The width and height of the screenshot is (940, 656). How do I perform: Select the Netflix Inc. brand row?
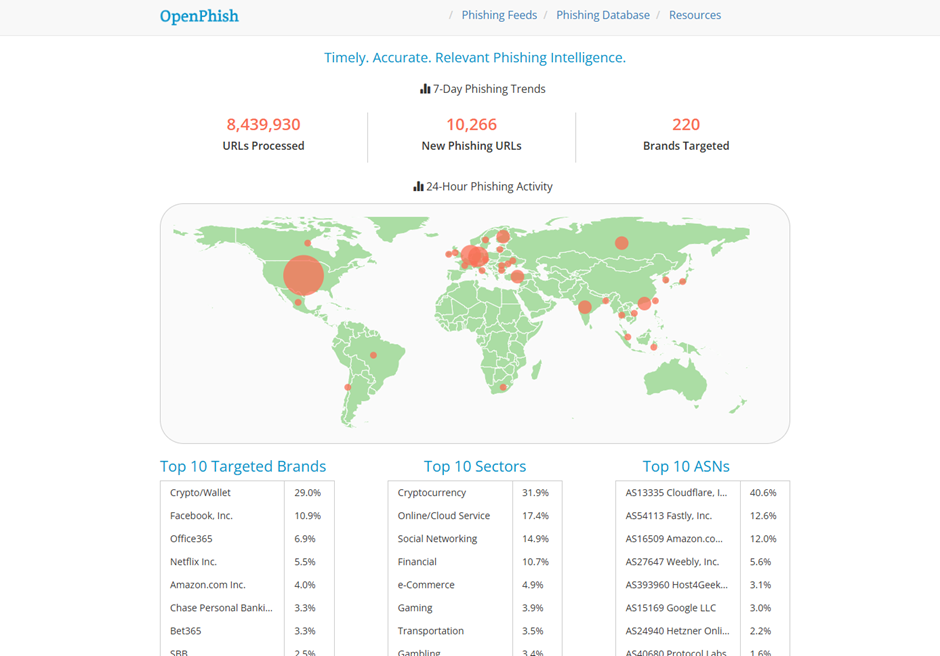click(247, 562)
